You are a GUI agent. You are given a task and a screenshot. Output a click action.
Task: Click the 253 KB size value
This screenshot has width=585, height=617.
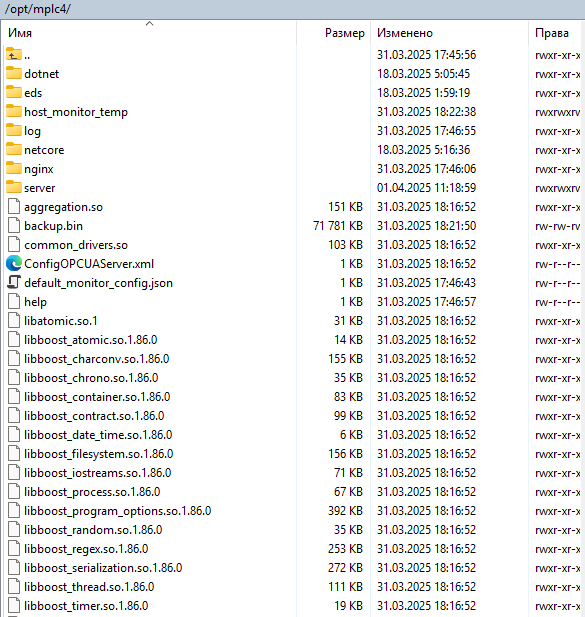coord(345,549)
